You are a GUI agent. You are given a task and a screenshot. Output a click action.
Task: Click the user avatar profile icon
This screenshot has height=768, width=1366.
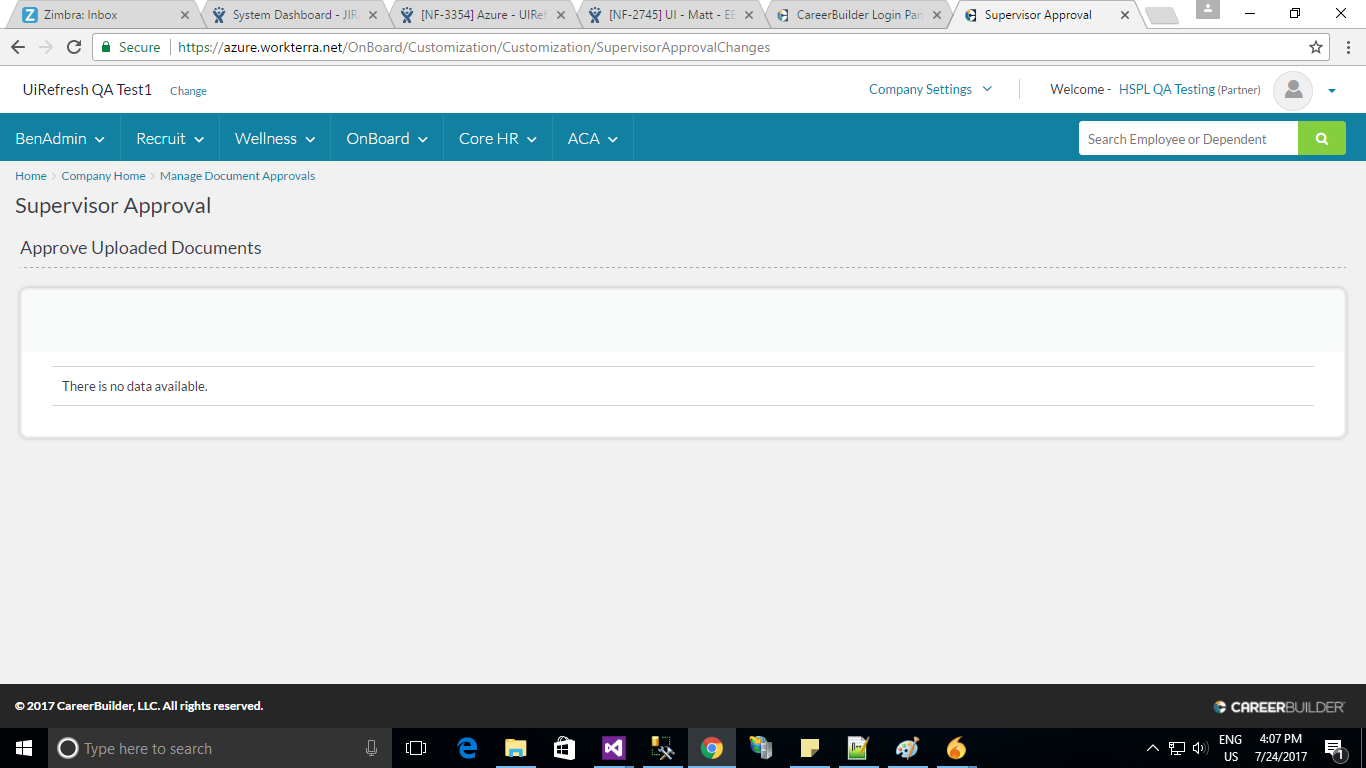[x=1292, y=90]
